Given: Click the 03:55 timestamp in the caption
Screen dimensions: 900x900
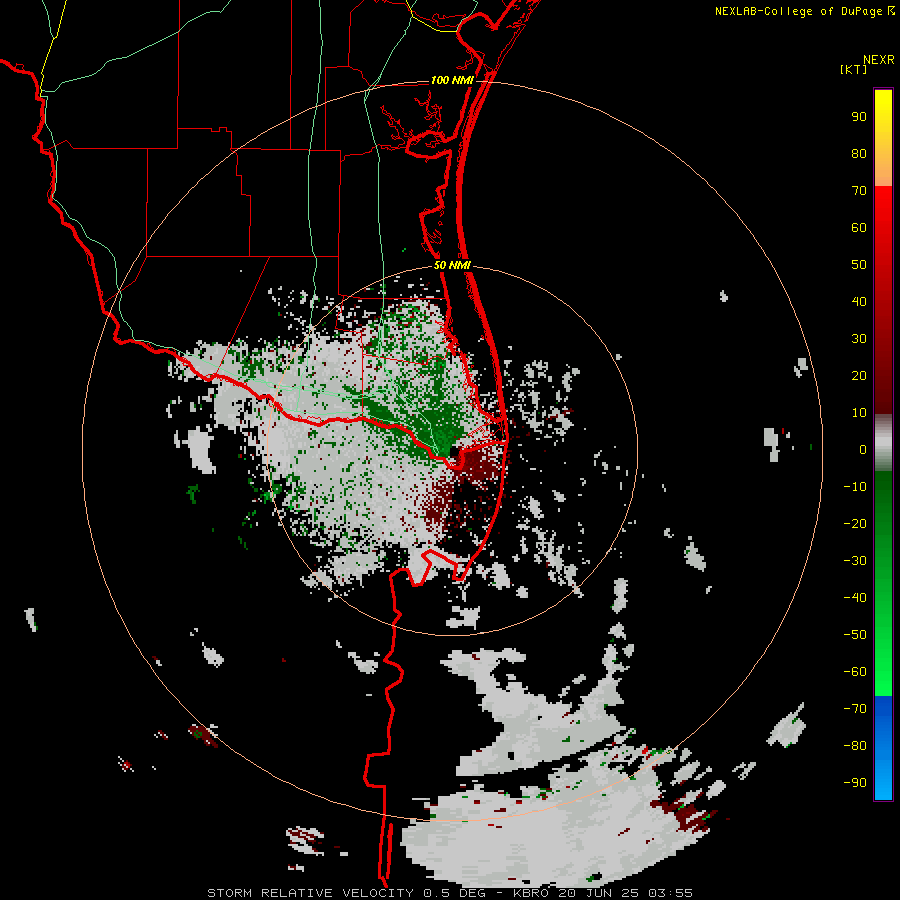Looking at the screenshot, I should click(670, 893).
